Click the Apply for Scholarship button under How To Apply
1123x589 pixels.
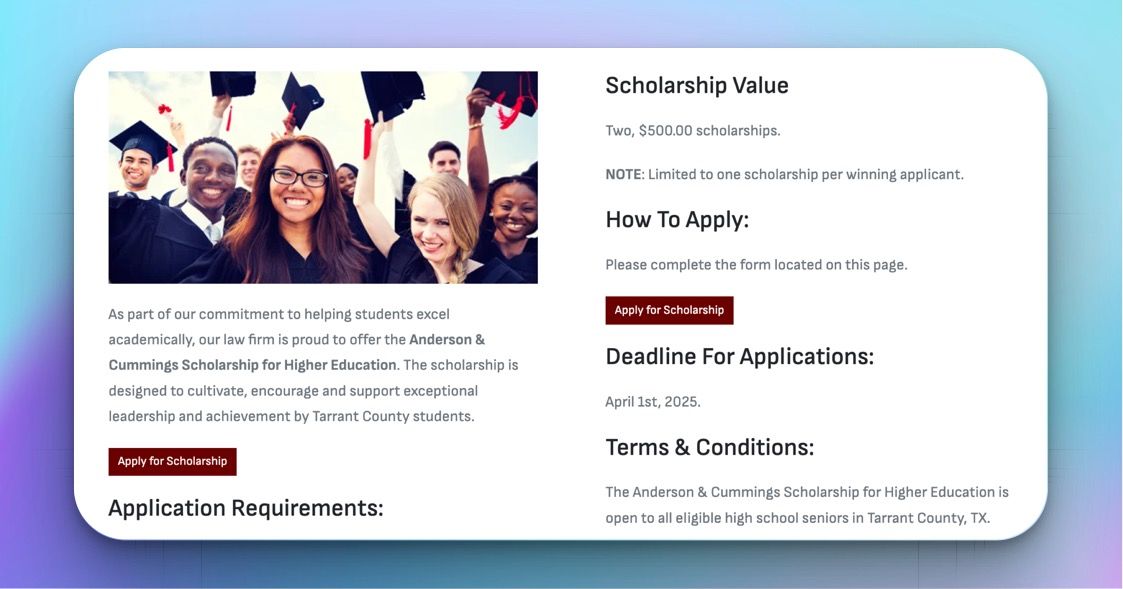click(669, 310)
